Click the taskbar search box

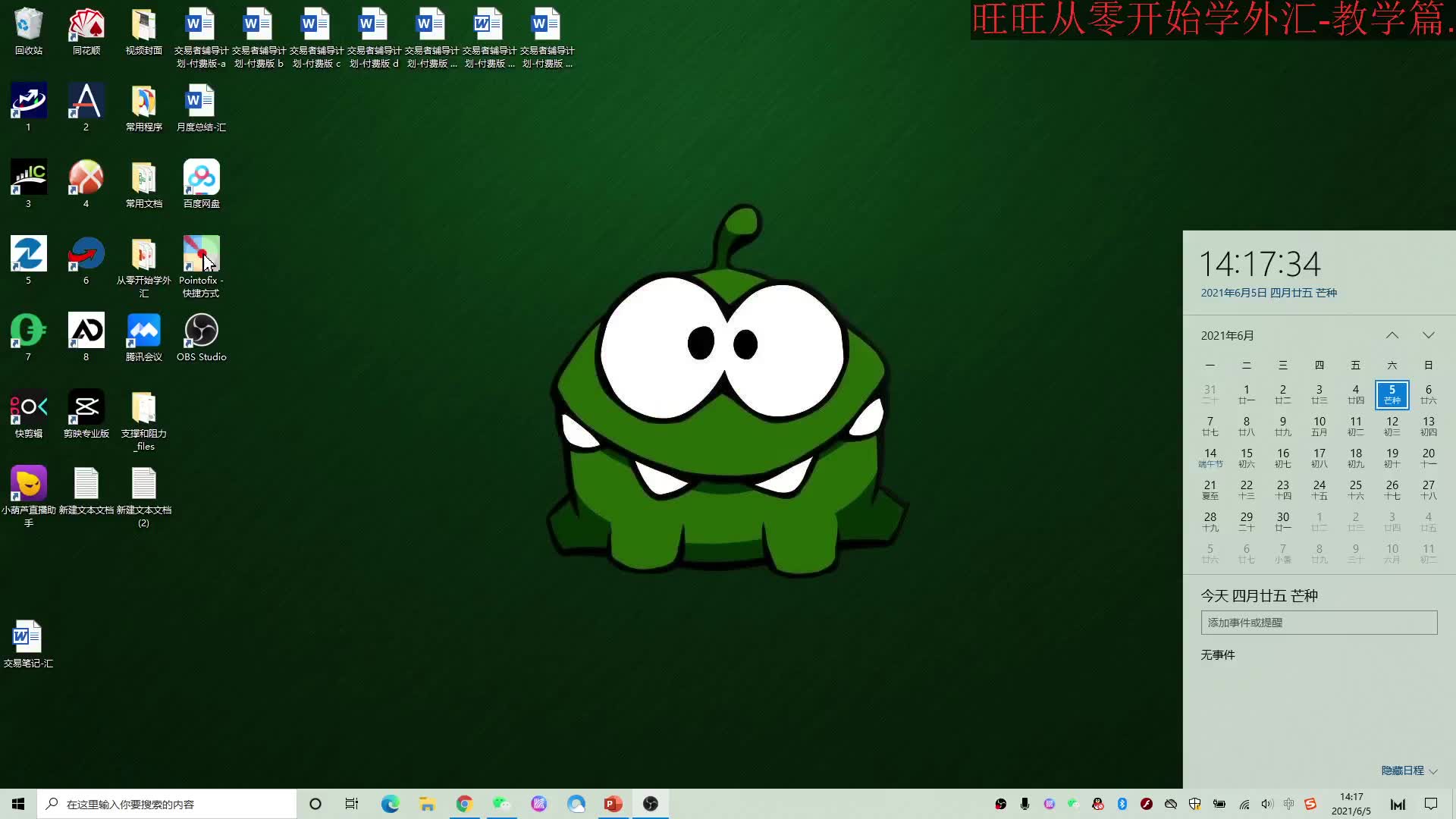click(167, 804)
